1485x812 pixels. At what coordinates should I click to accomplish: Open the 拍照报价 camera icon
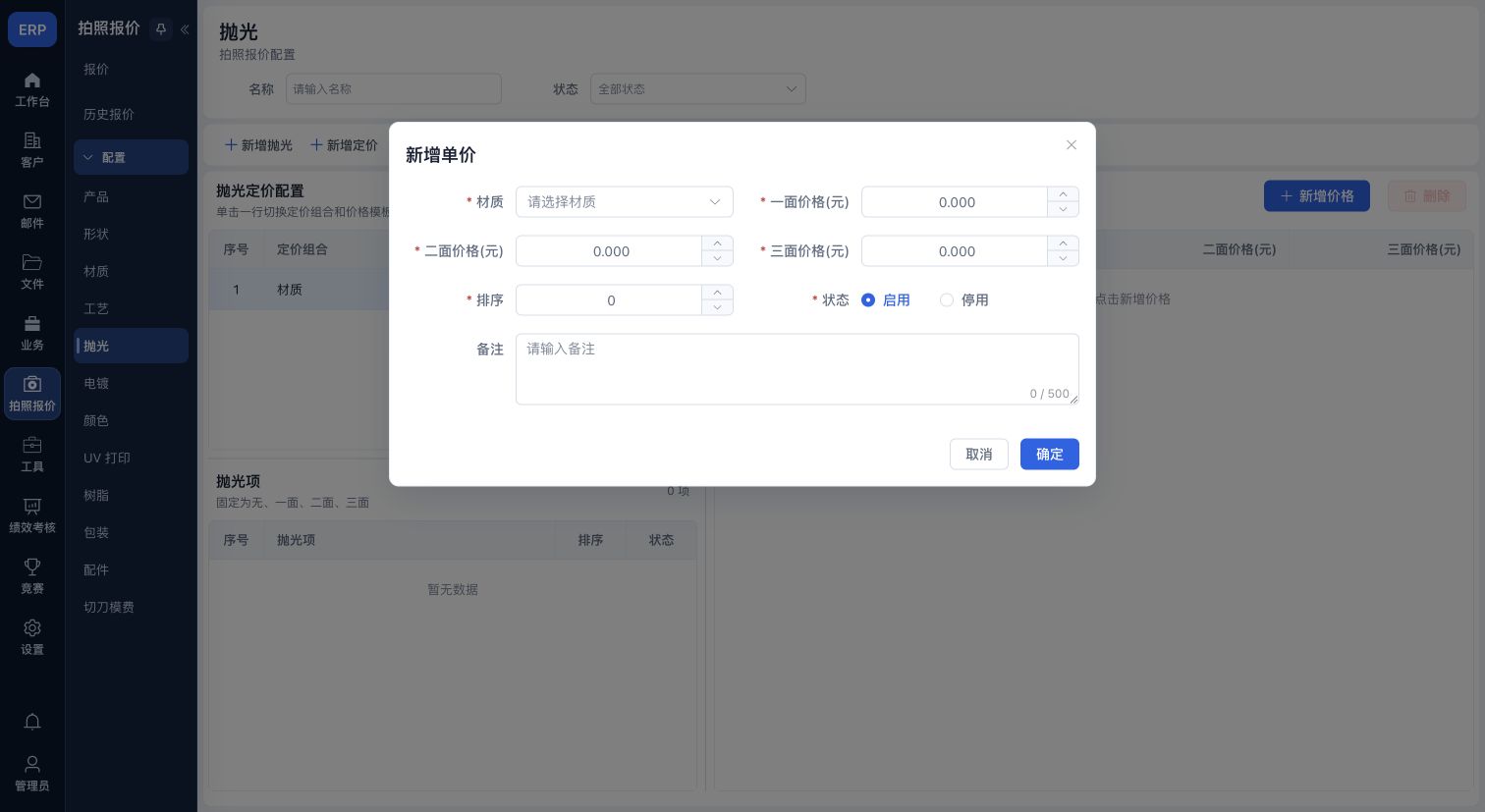tap(32, 385)
